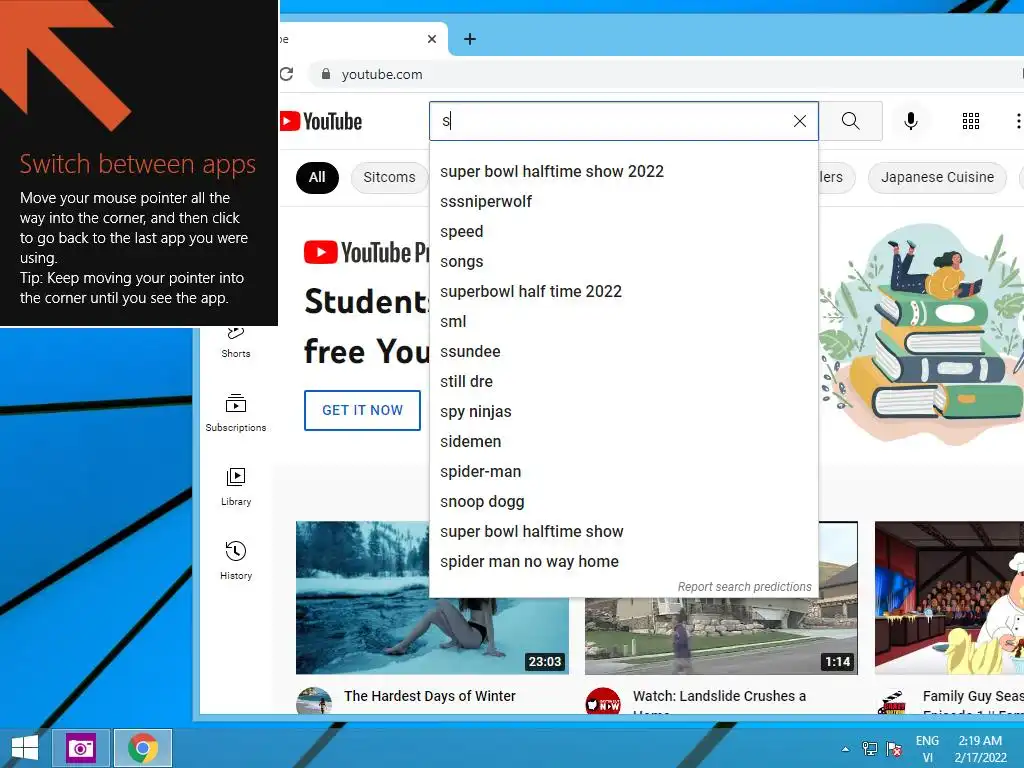Clear the search box with the X
The height and width of the screenshot is (768, 1024).
click(x=799, y=121)
